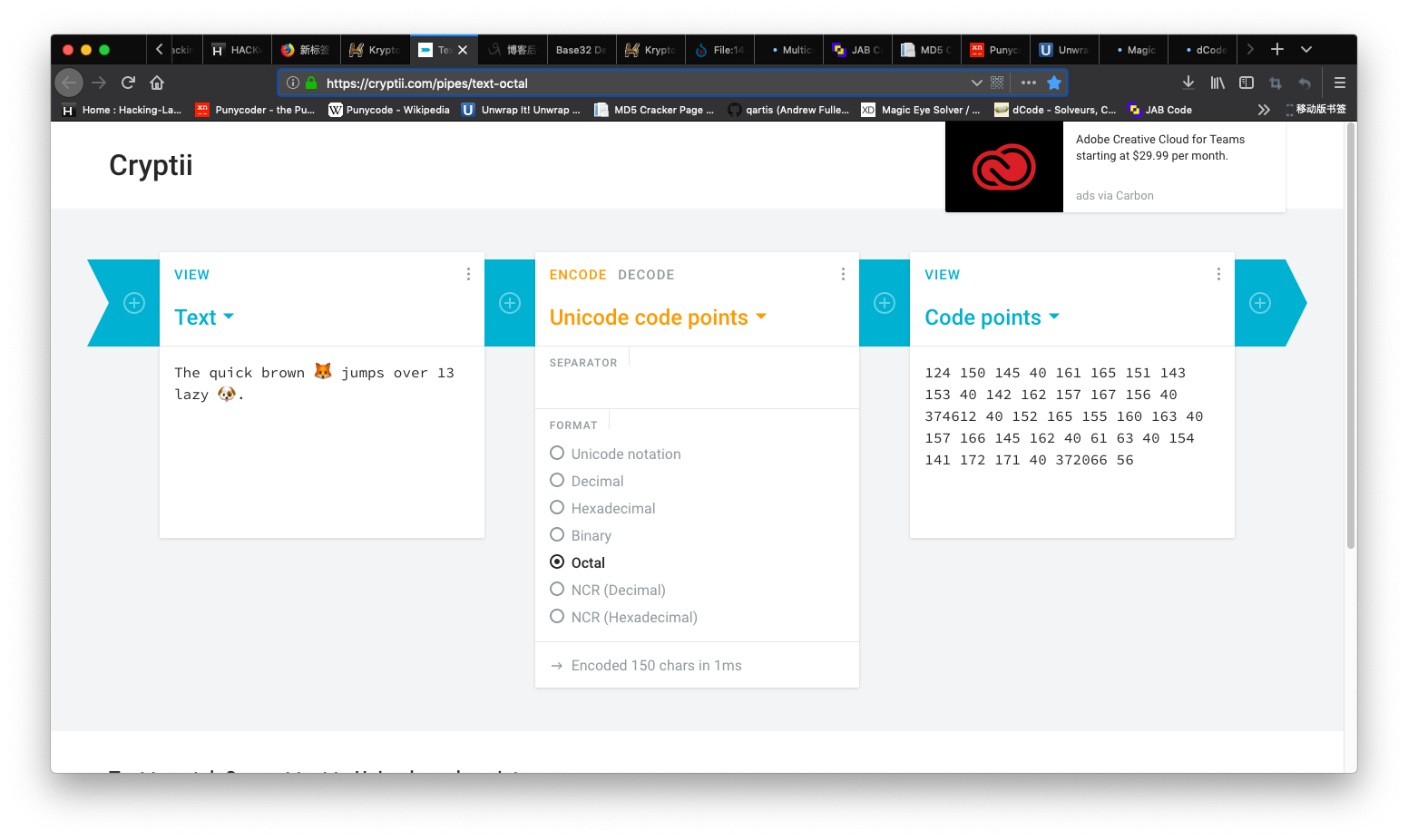Add a brick between Text and Unicode code points
1408x840 pixels.
pos(510,303)
